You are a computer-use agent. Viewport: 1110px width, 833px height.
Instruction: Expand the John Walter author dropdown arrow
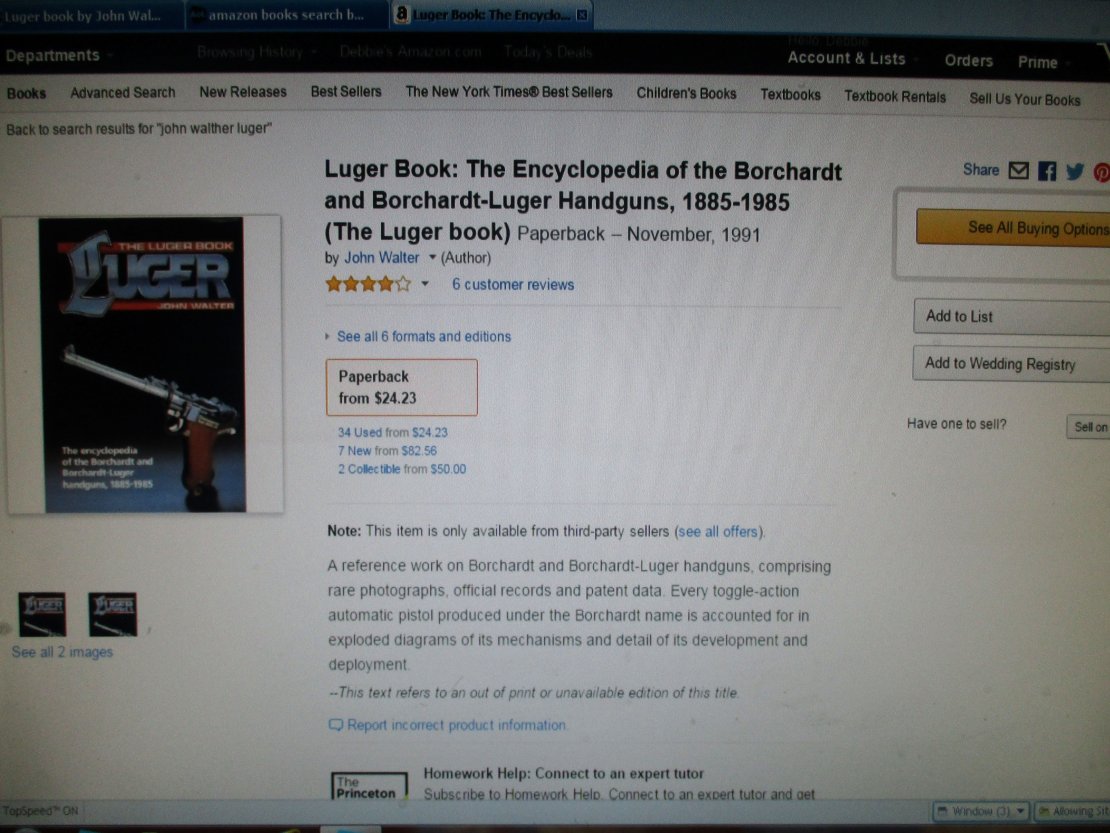click(432, 258)
